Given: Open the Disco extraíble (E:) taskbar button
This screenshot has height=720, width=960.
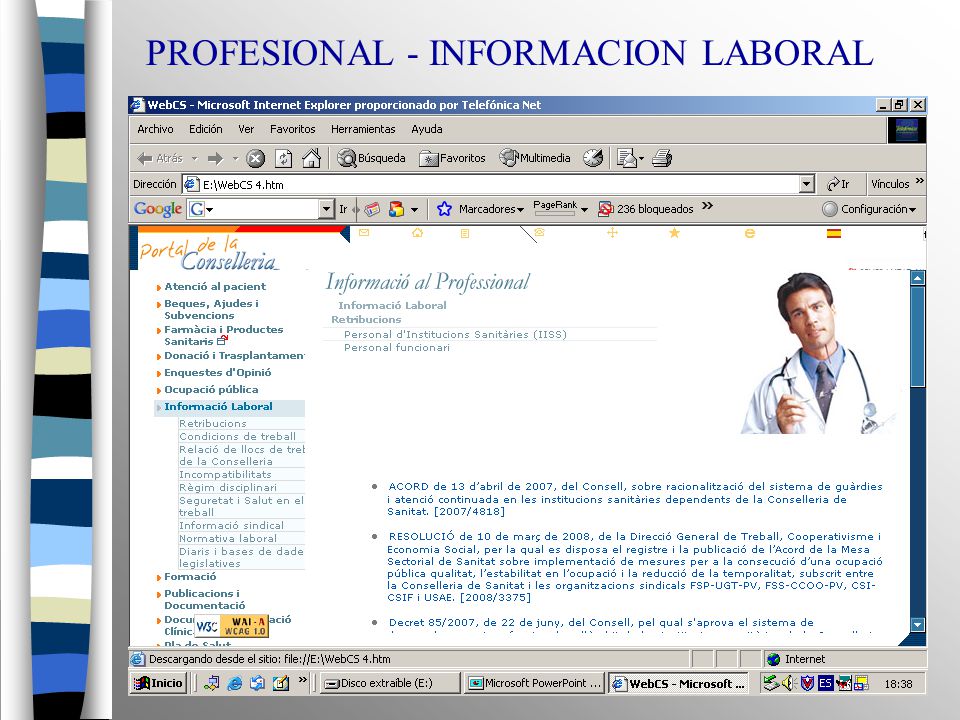Looking at the screenshot, I should click(x=390, y=683).
